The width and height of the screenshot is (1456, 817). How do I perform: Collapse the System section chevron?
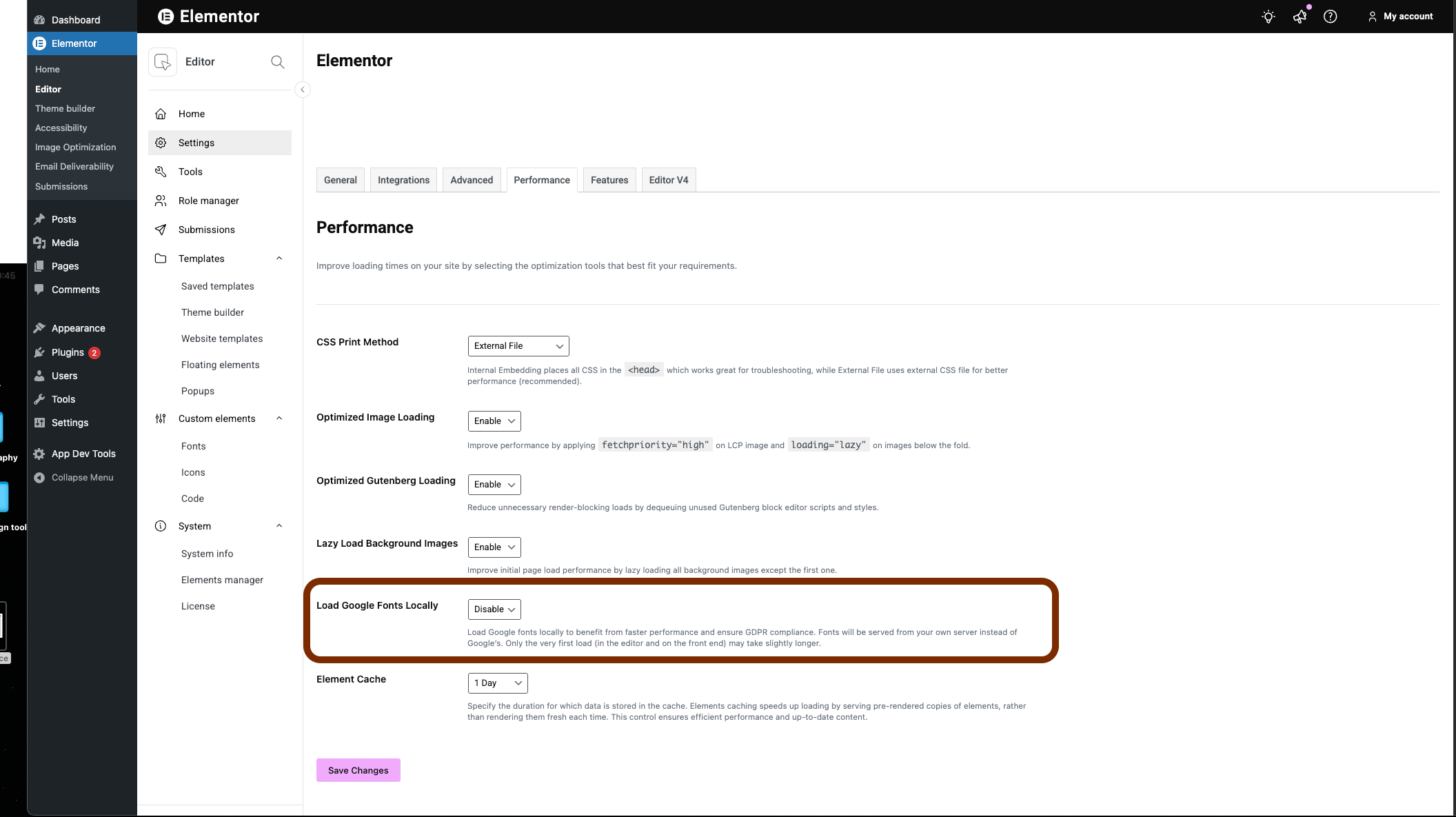tap(279, 526)
